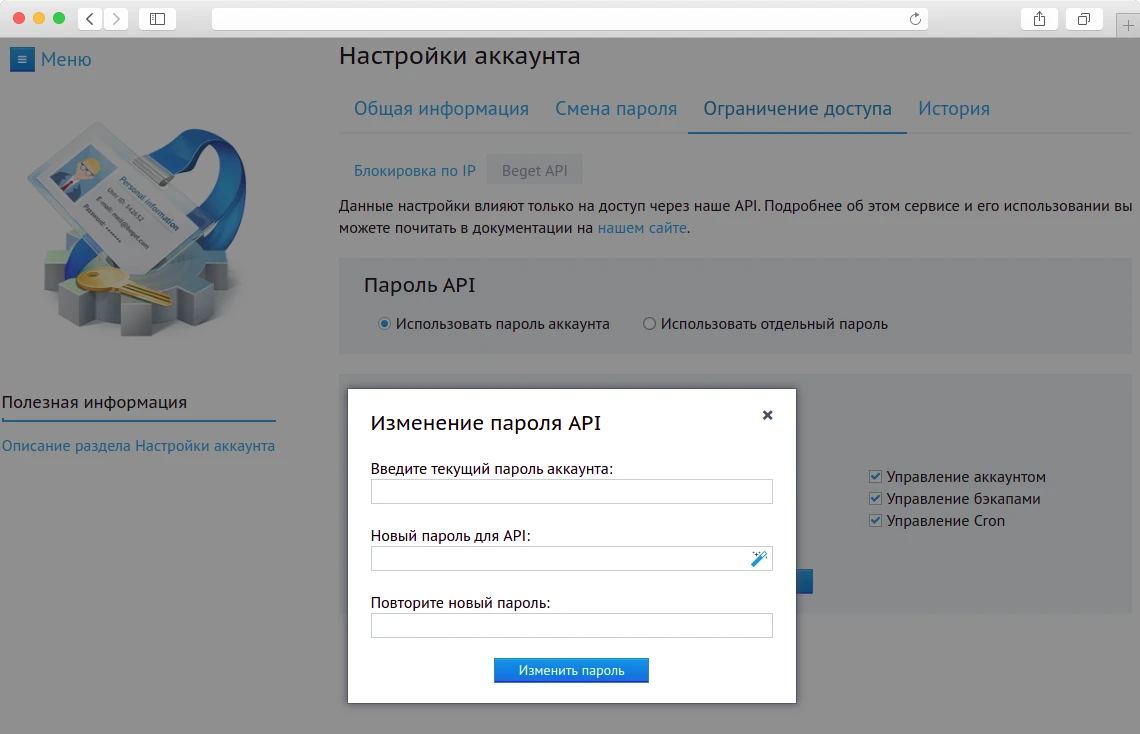Disable «Управление Cron» checkbox
This screenshot has height=734, width=1140.
tap(875, 520)
